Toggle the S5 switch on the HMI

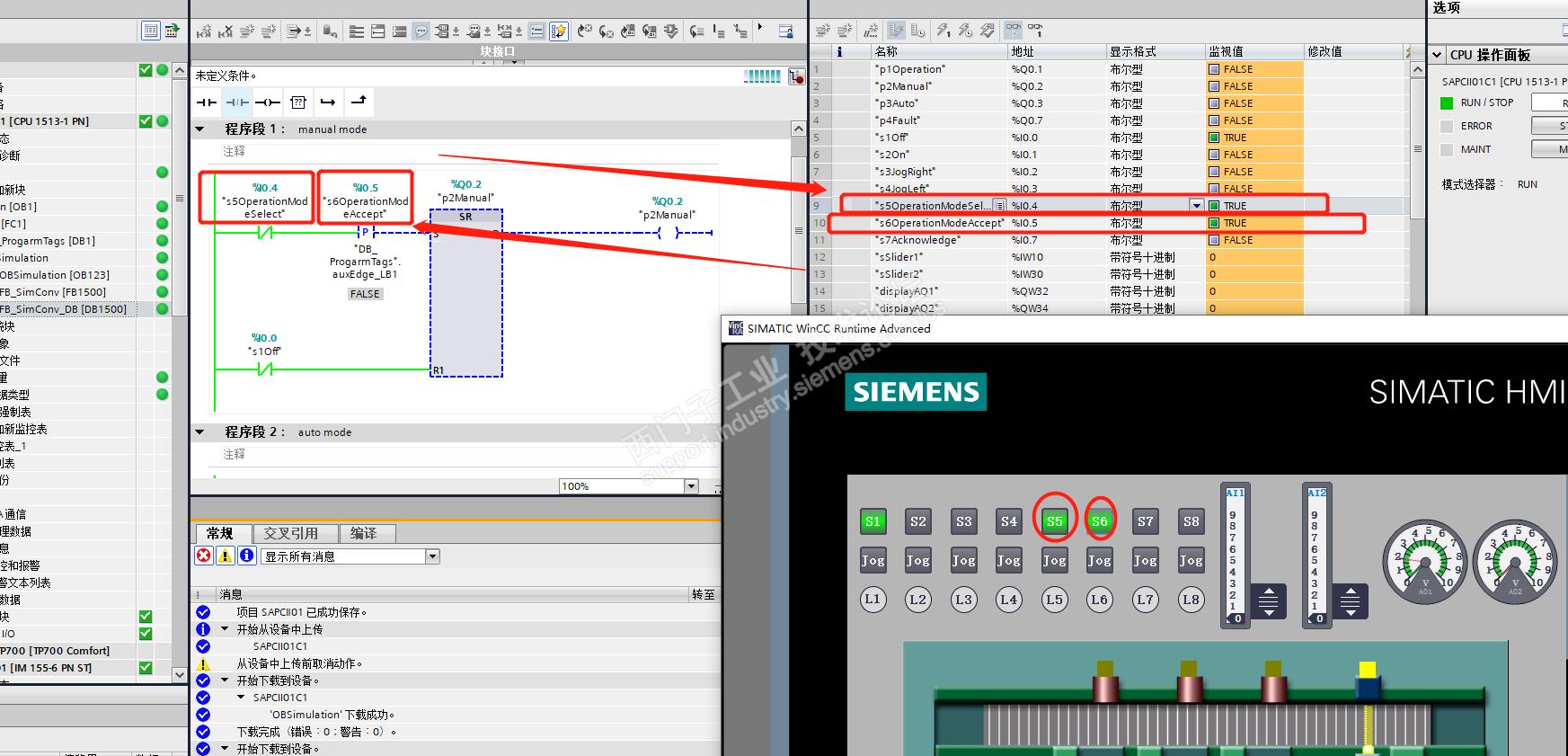pos(1054,521)
